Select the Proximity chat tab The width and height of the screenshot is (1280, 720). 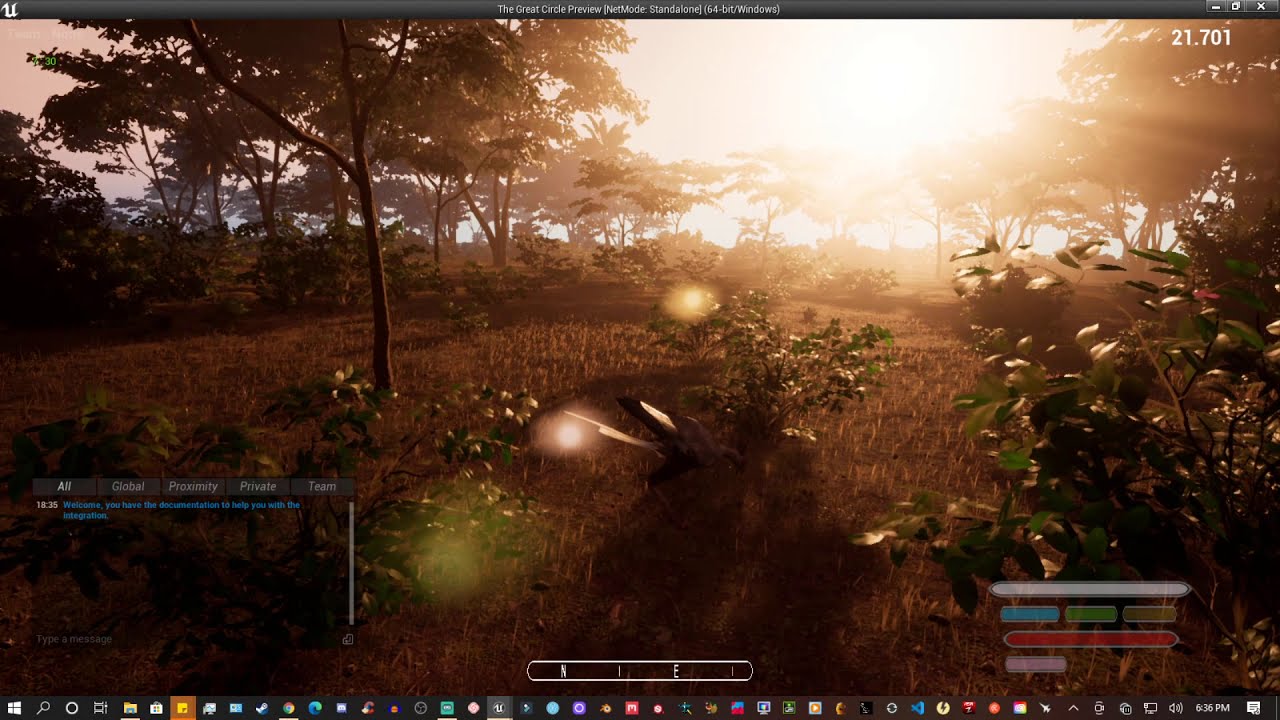tap(193, 486)
